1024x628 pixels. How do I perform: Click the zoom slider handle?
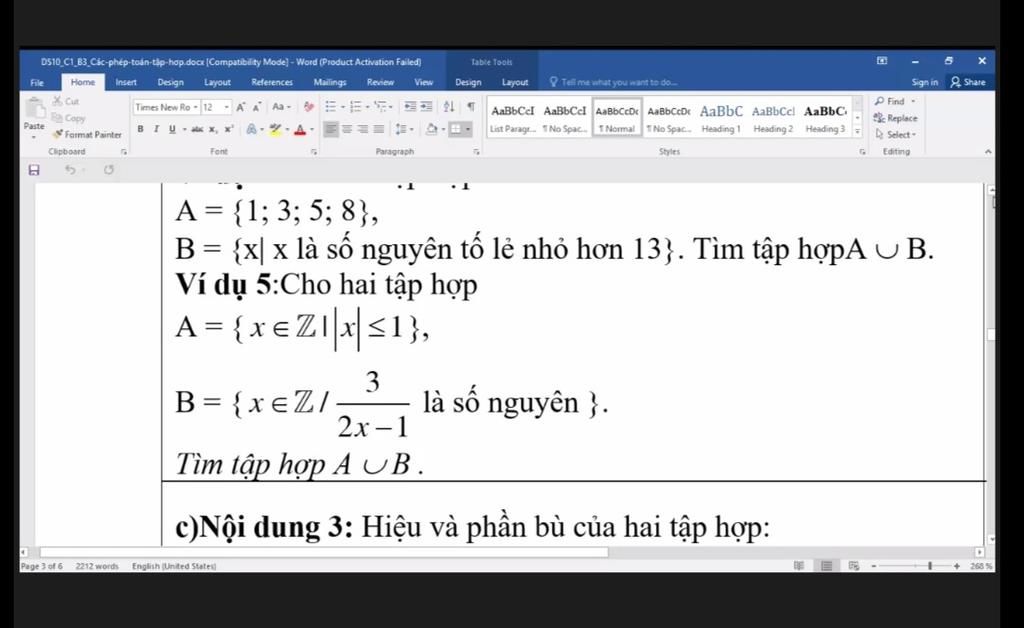tap(929, 566)
